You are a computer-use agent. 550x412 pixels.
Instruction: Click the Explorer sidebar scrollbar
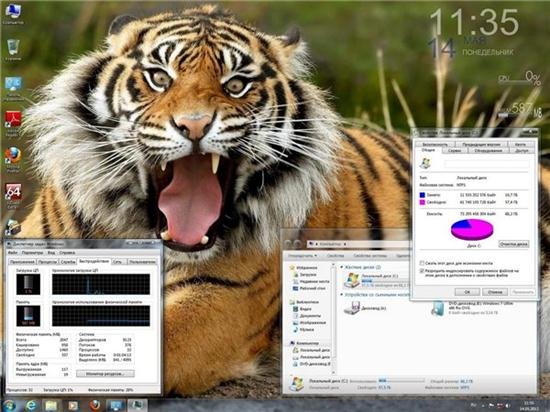pyautogui.click(x=333, y=318)
